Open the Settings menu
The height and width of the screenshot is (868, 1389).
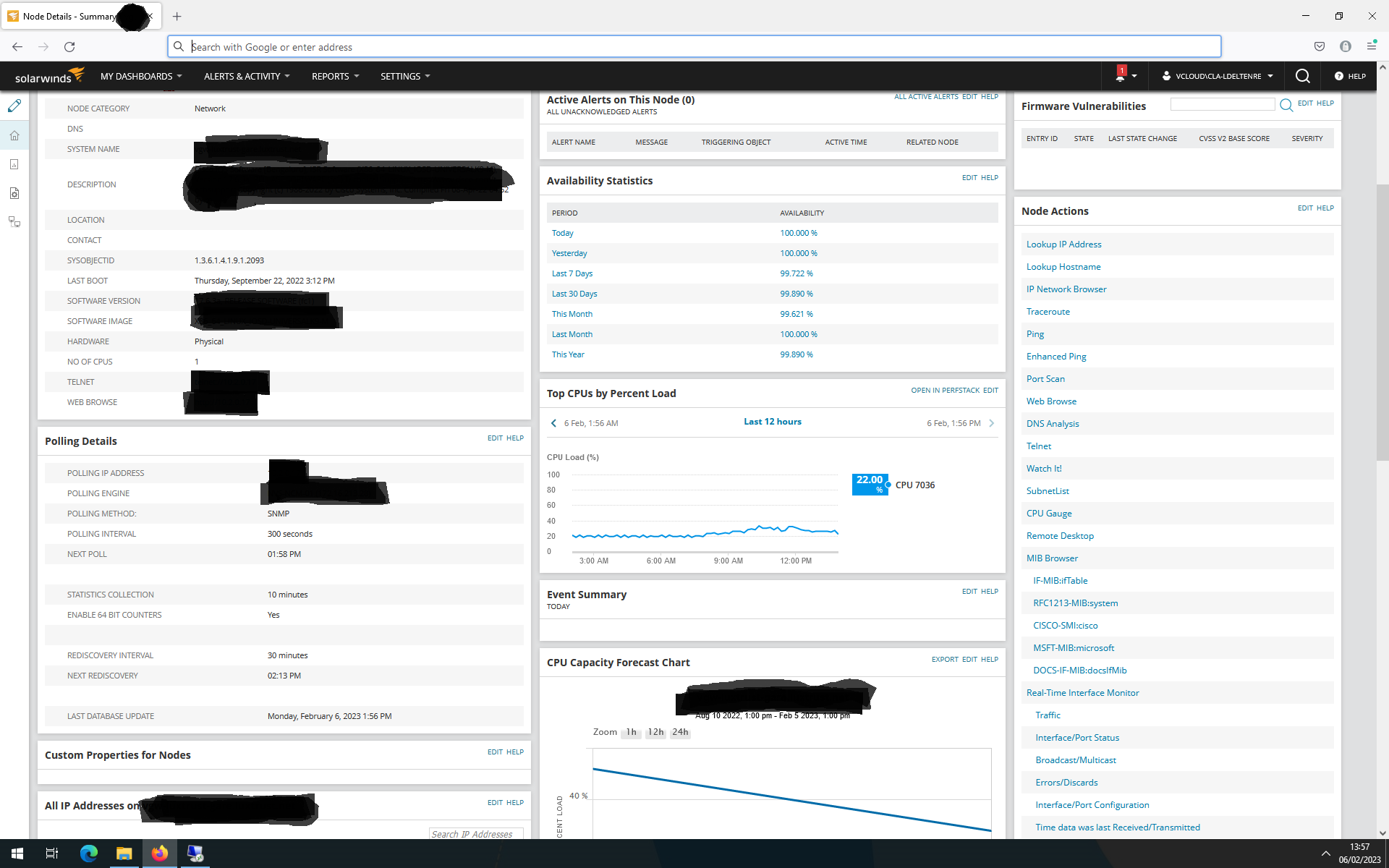[x=405, y=76]
